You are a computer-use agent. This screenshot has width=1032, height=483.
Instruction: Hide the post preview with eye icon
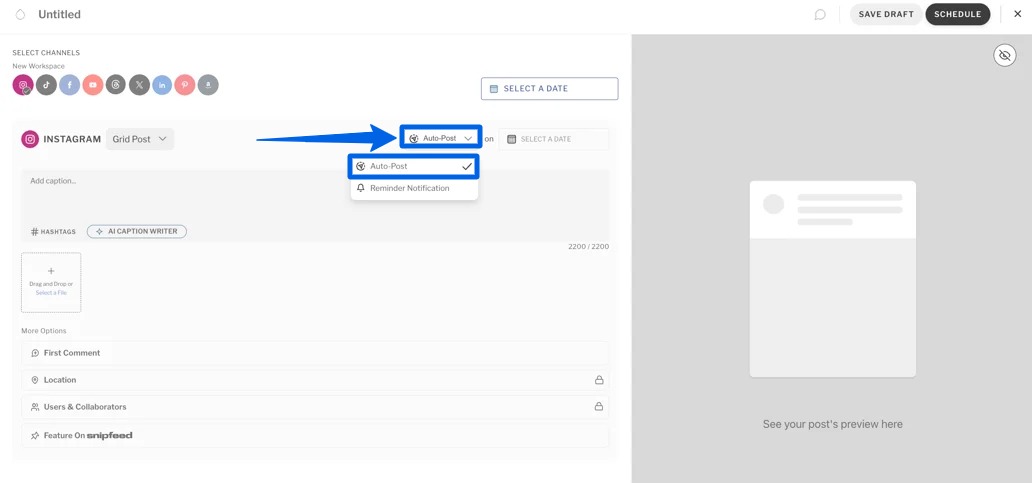1004,56
